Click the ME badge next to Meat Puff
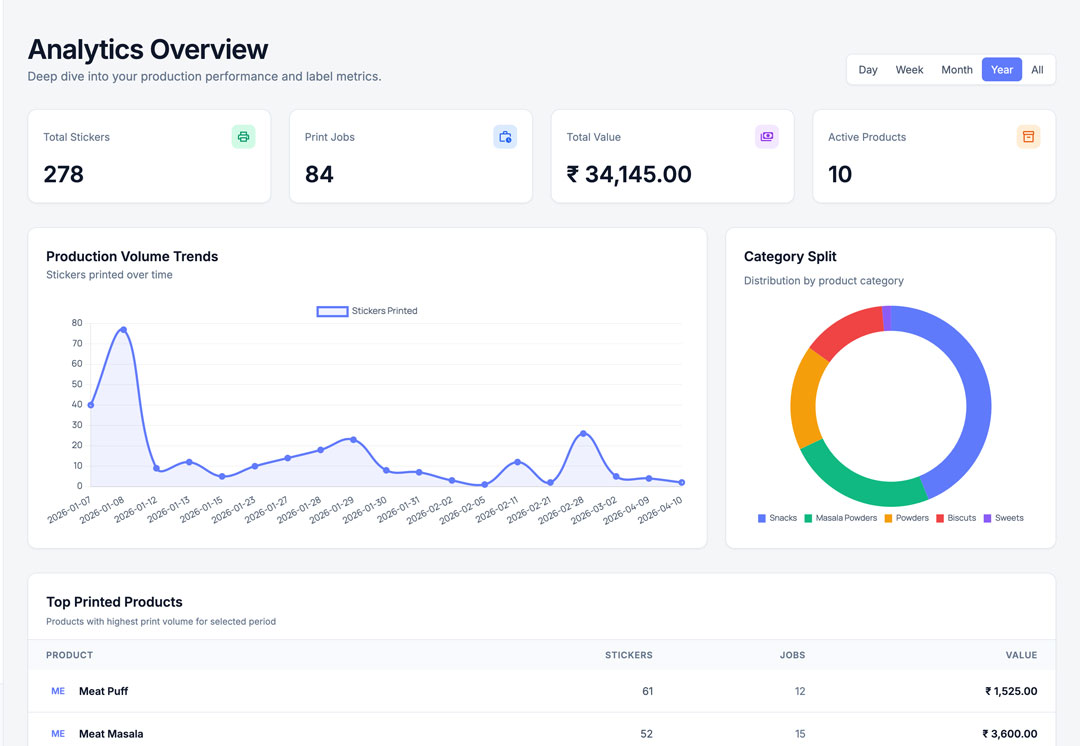The width and height of the screenshot is (1080, 746). (x=57, y=691)
